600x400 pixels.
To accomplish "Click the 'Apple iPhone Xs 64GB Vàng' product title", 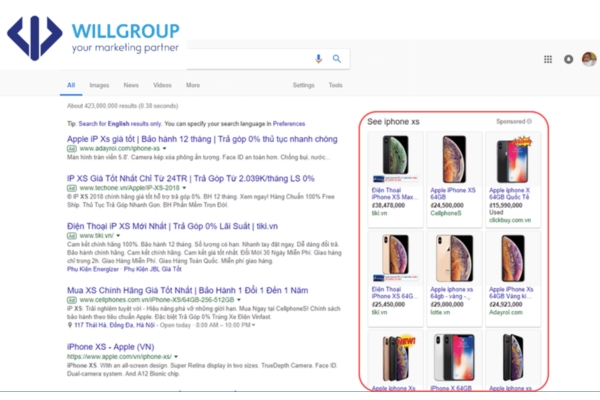I will pos(511,292).
